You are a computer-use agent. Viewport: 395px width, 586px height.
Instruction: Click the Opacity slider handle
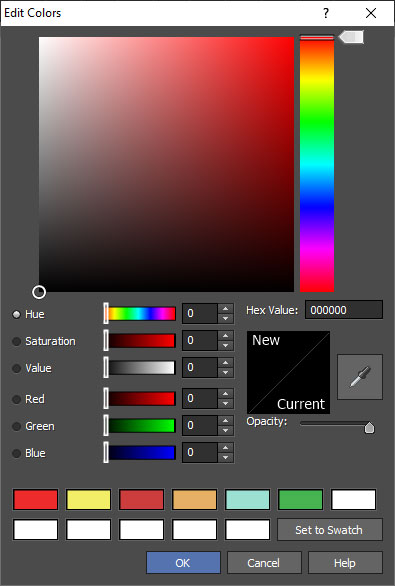click(x=369, y=427)
